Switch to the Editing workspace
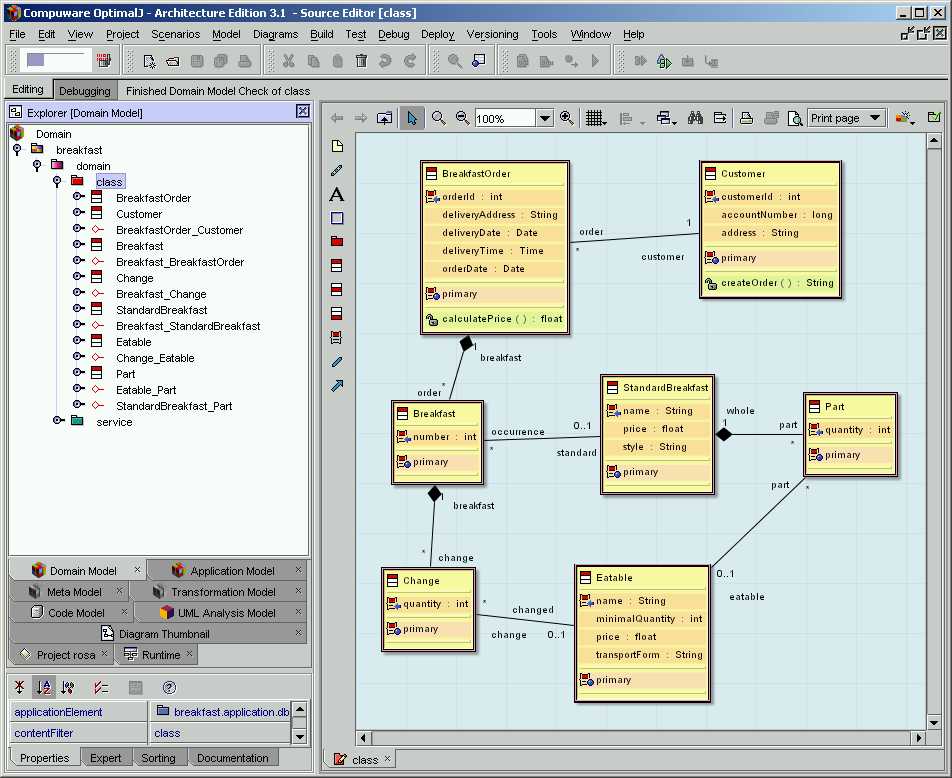The height and width of the screenshot is (778, 952). (x=28, y=89)
